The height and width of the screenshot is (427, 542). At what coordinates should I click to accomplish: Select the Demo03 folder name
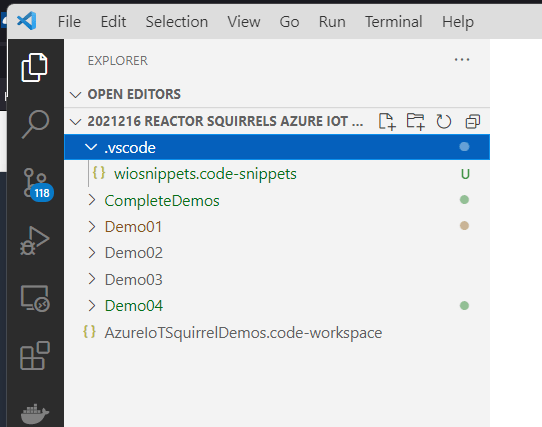tap(134, 279)
